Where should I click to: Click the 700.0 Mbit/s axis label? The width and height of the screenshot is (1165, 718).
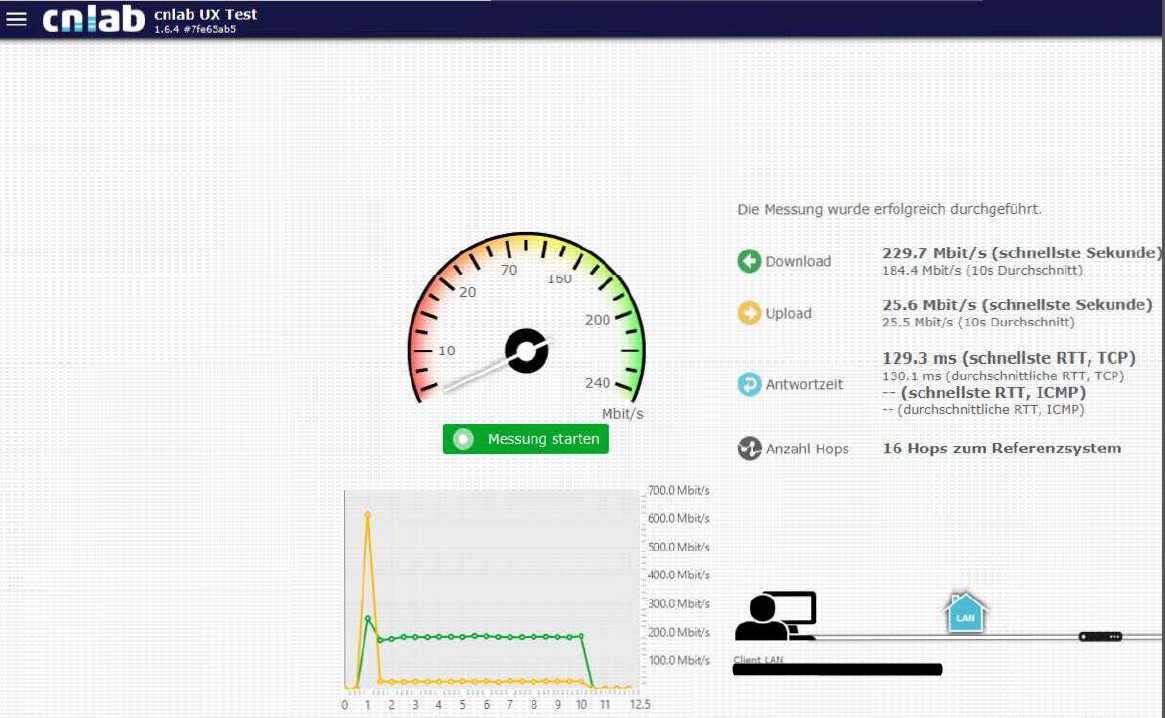pyautogui.click(x=680, y=490)
